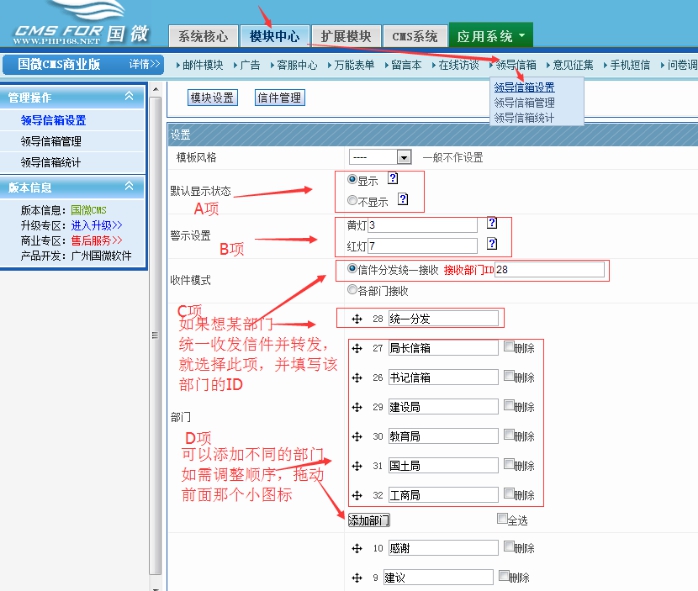Select the 不显示 radio option
The height and width of the screenshot is (591, 698).
(x=351, y=201)
